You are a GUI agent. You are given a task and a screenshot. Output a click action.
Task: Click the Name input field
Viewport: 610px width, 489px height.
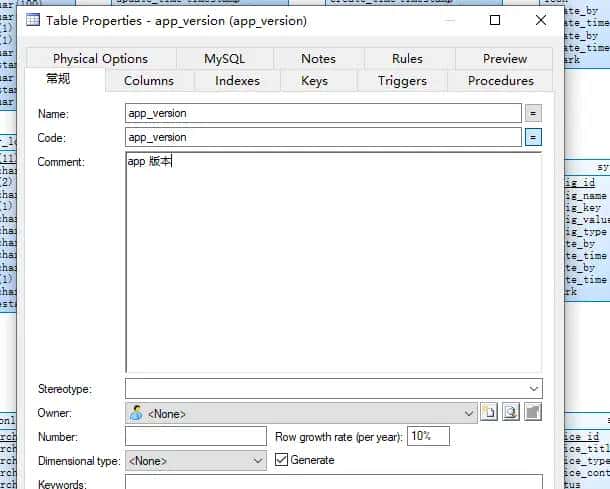pos(323,113)
